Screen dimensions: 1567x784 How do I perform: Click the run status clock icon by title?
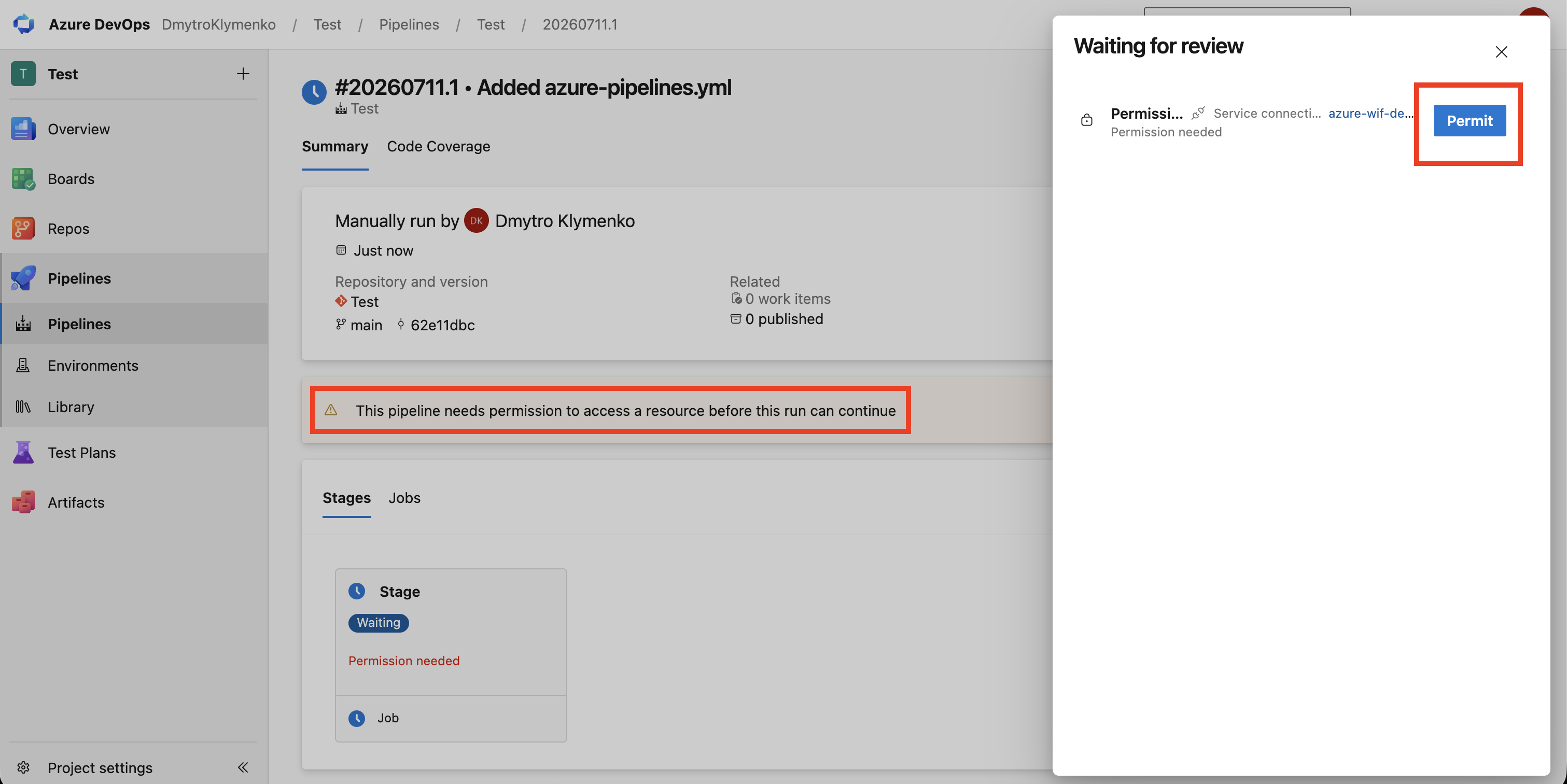315,92
